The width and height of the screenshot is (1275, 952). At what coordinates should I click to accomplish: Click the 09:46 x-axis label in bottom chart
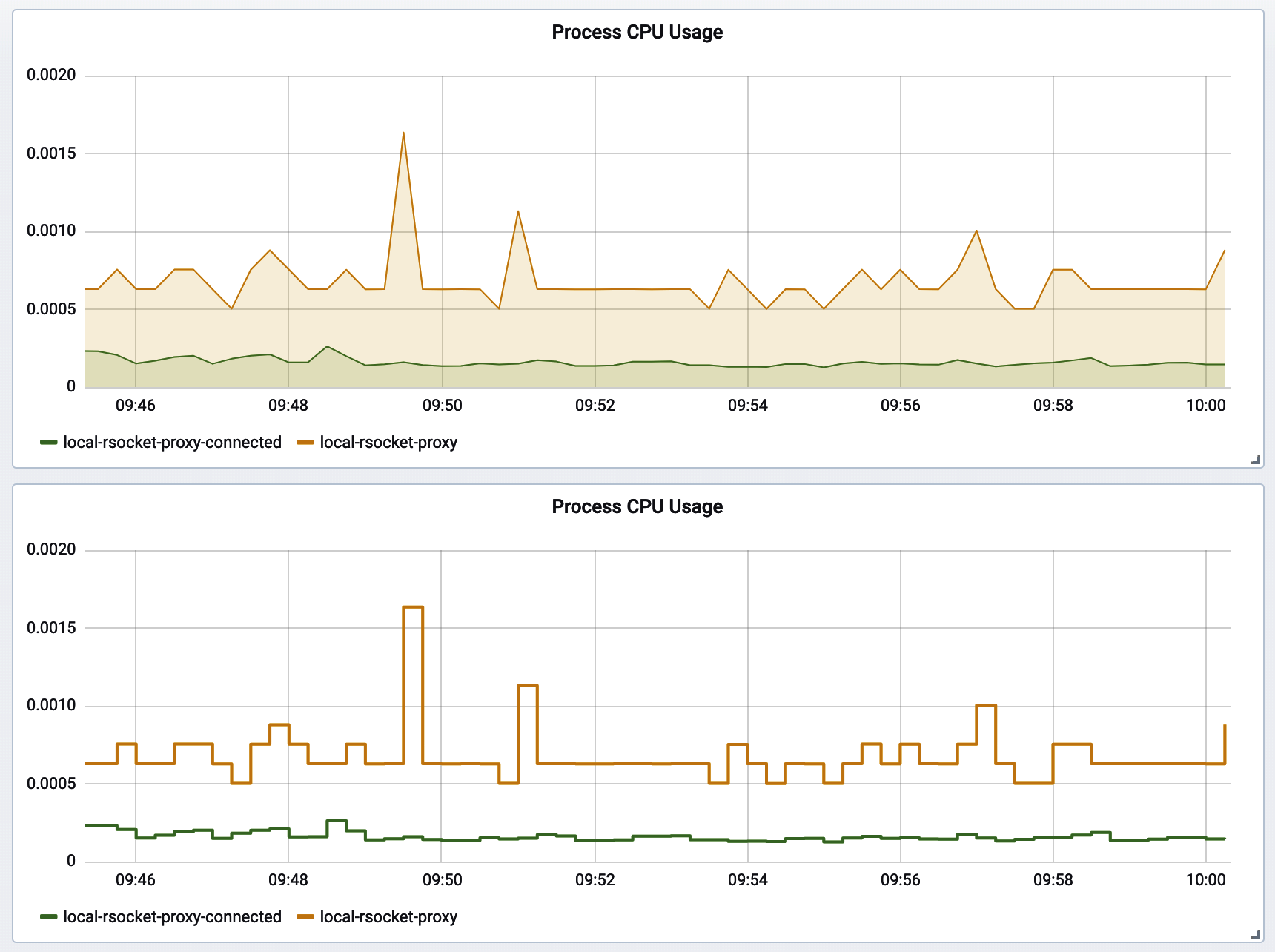(x=136, y=880)
